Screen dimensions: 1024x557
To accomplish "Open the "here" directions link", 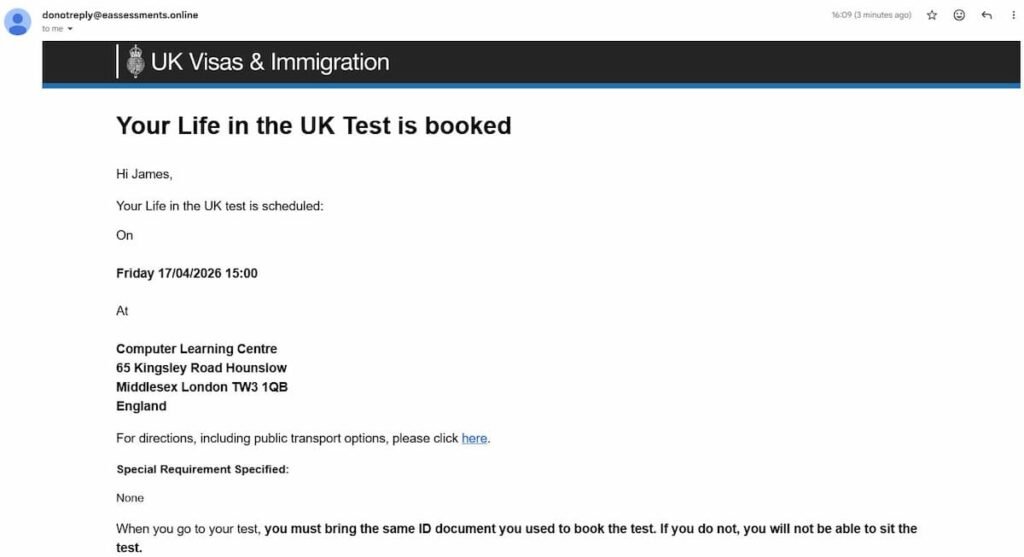I will (x=474, y=438).
